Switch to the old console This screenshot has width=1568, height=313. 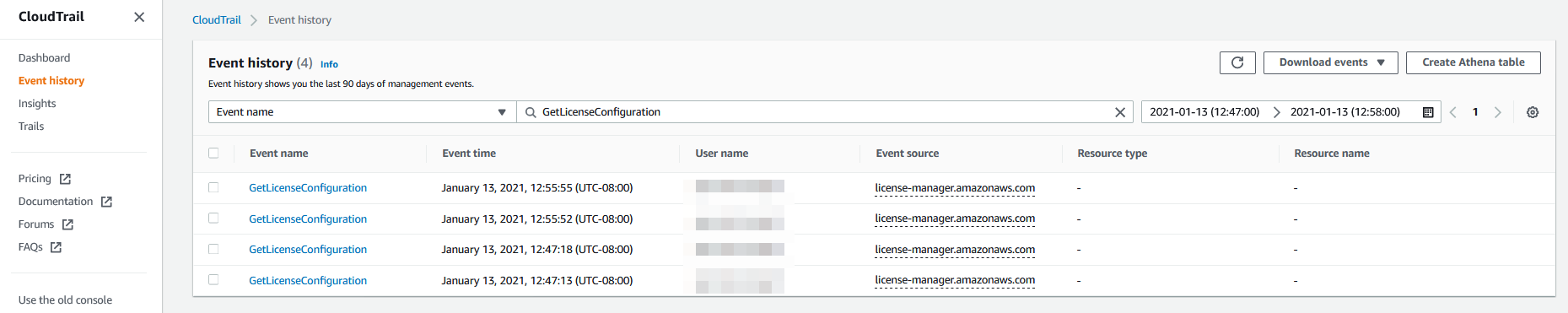coord(65,300)
